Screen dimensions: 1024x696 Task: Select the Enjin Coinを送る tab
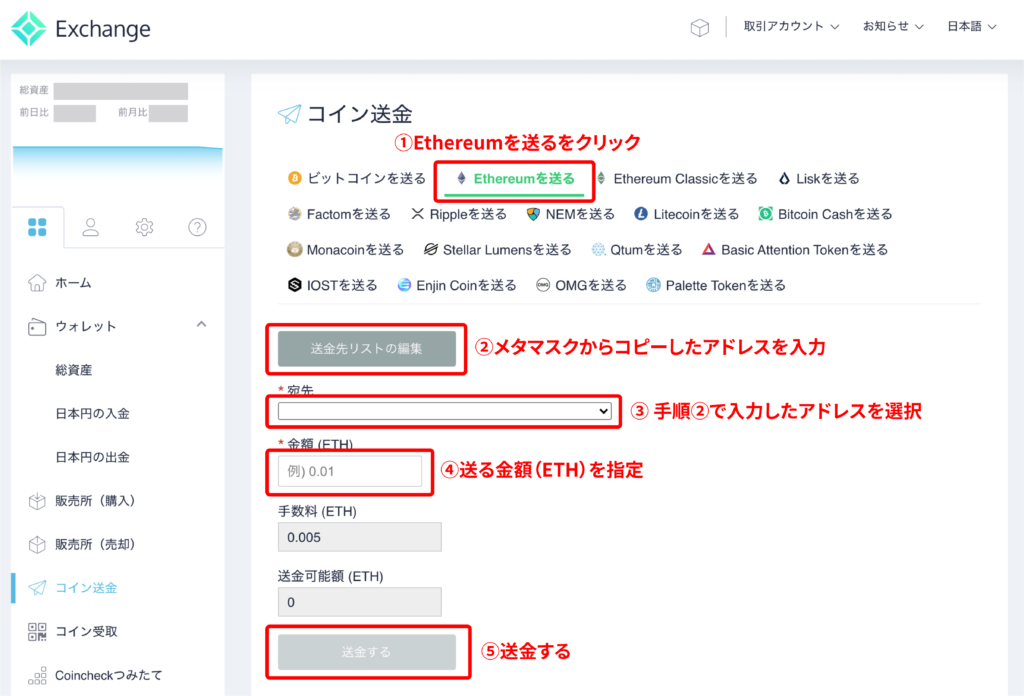(457, 285)
